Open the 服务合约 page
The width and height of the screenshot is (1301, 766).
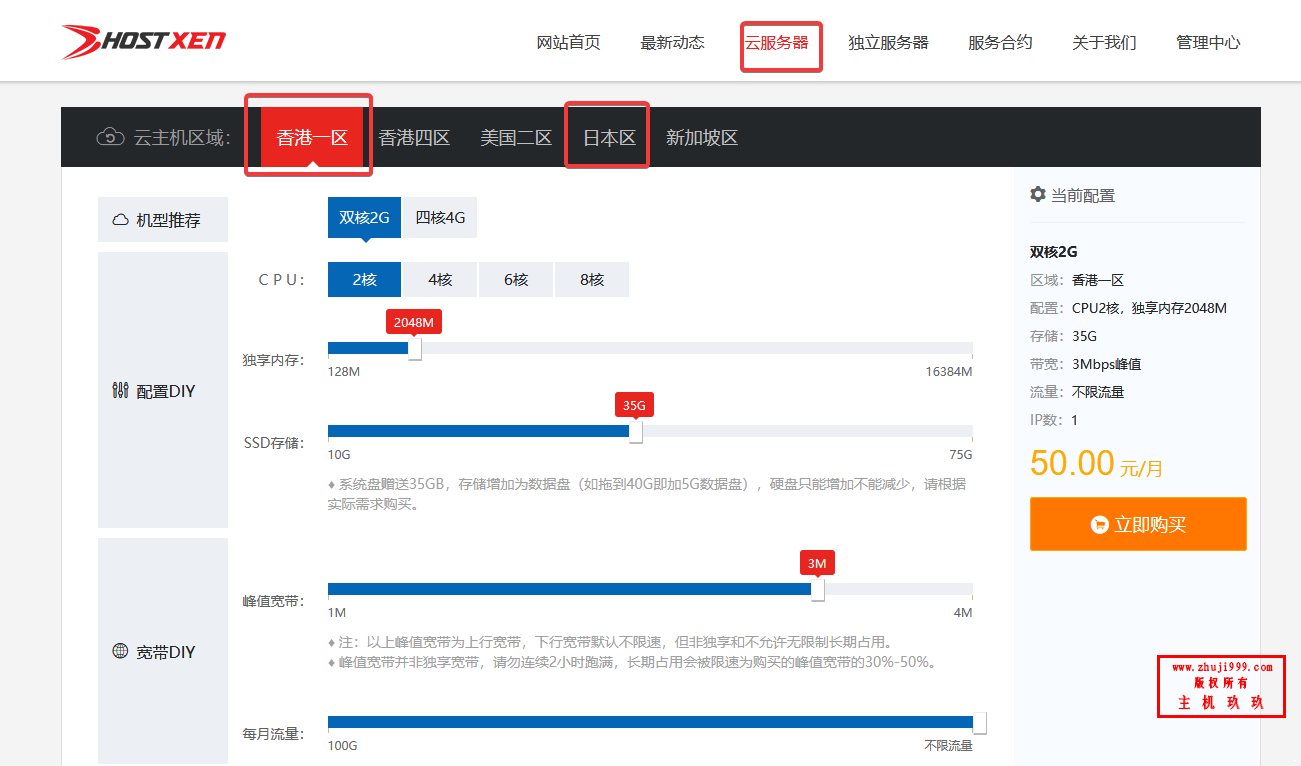pyautogui.click(x=1001, y=43)
